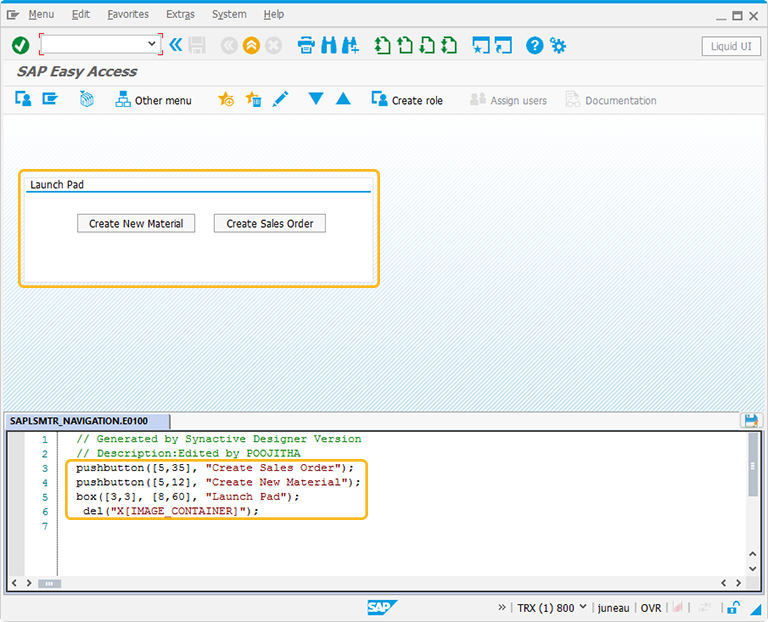Viewport: 768px width, 622px height.
Task: Click the vertical scroll down arrow in editor
Action: coord(753,569)
